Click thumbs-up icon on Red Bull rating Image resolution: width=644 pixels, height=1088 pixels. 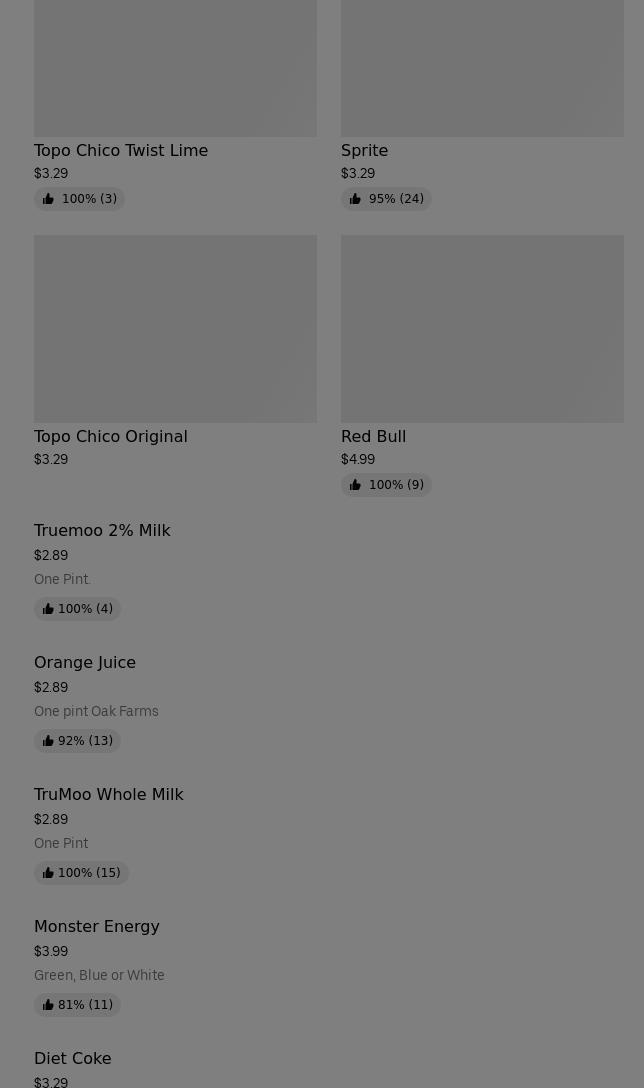355,485
